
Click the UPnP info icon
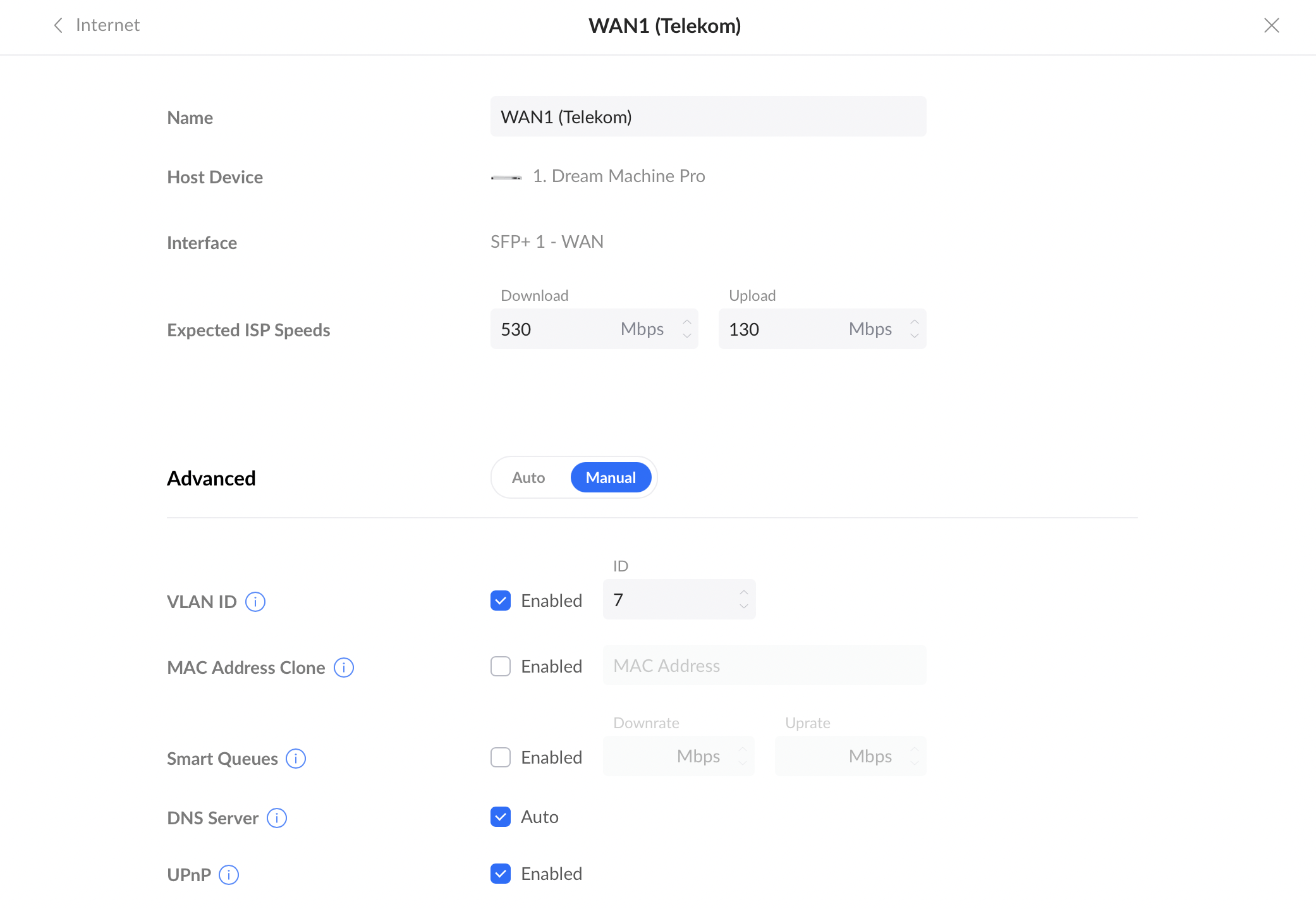(229, 874)
